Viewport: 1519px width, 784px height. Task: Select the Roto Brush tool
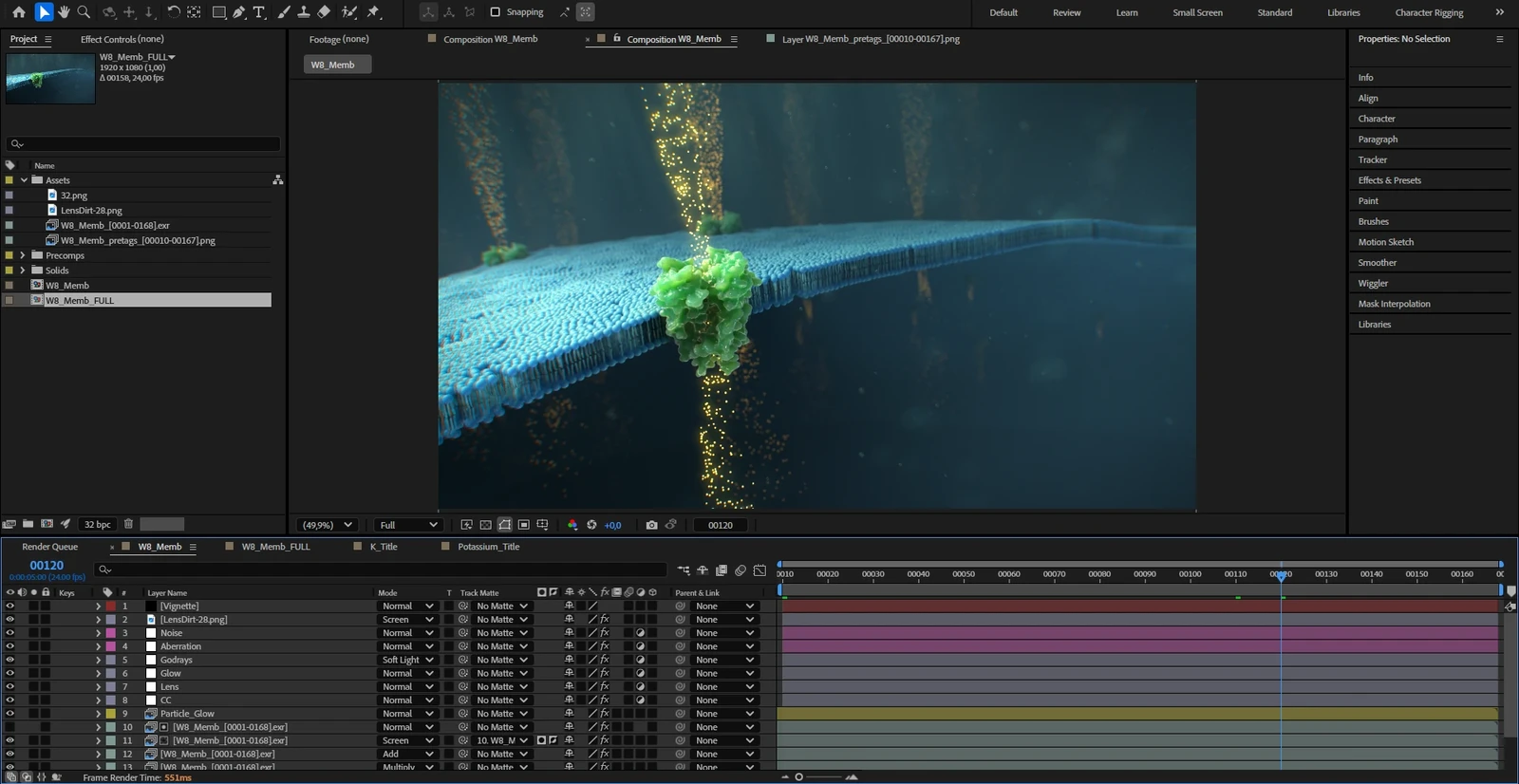tap(348, 12)
